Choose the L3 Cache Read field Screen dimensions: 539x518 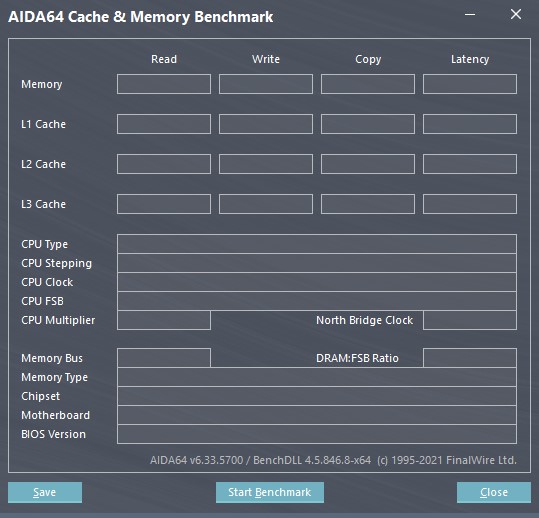(164, 204)
